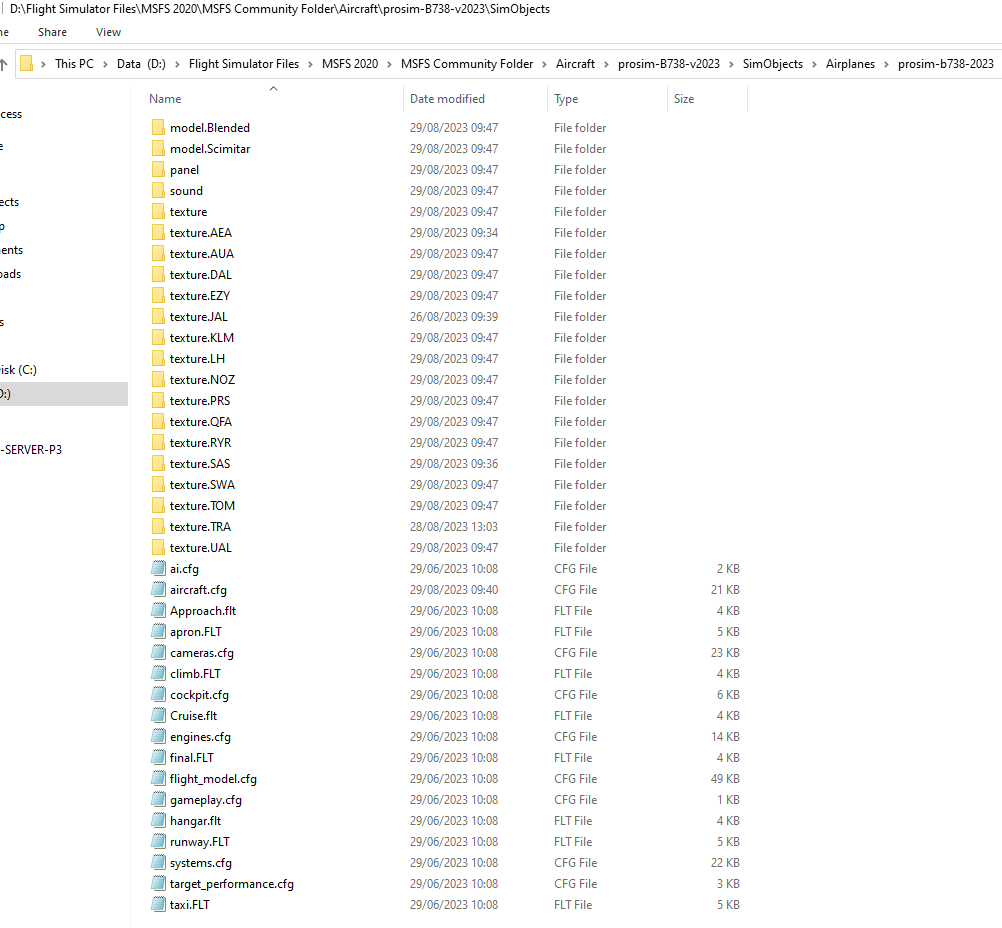Expand chevron after MSFS Community Folder
The height and width of the screenshot is (928, 1002).
click(544, 65)
